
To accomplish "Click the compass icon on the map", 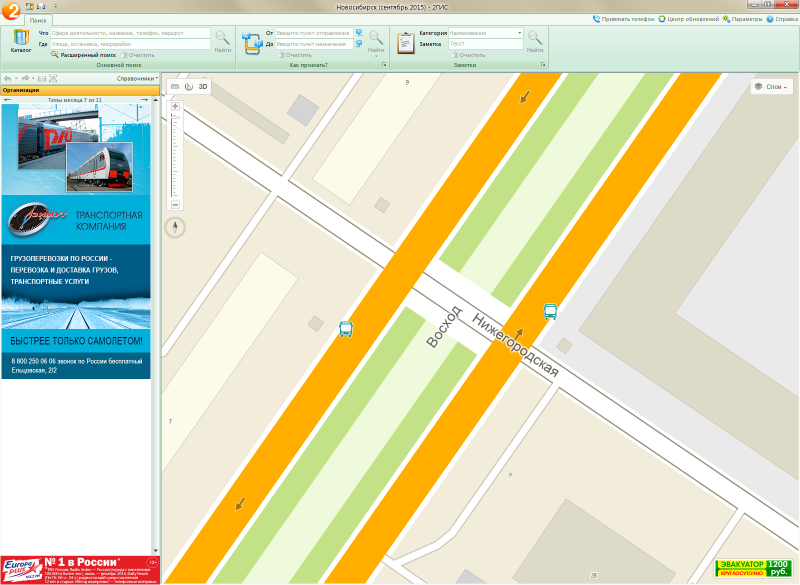I will click(x=176, y=228).
